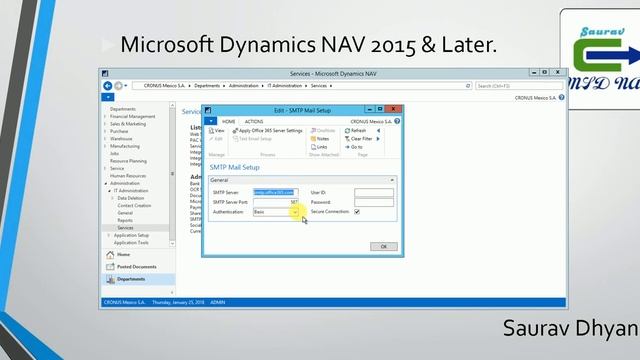Click Administration in the address breadcrumb
This screenshot has height=360, width=640.
tap(243, 86)
